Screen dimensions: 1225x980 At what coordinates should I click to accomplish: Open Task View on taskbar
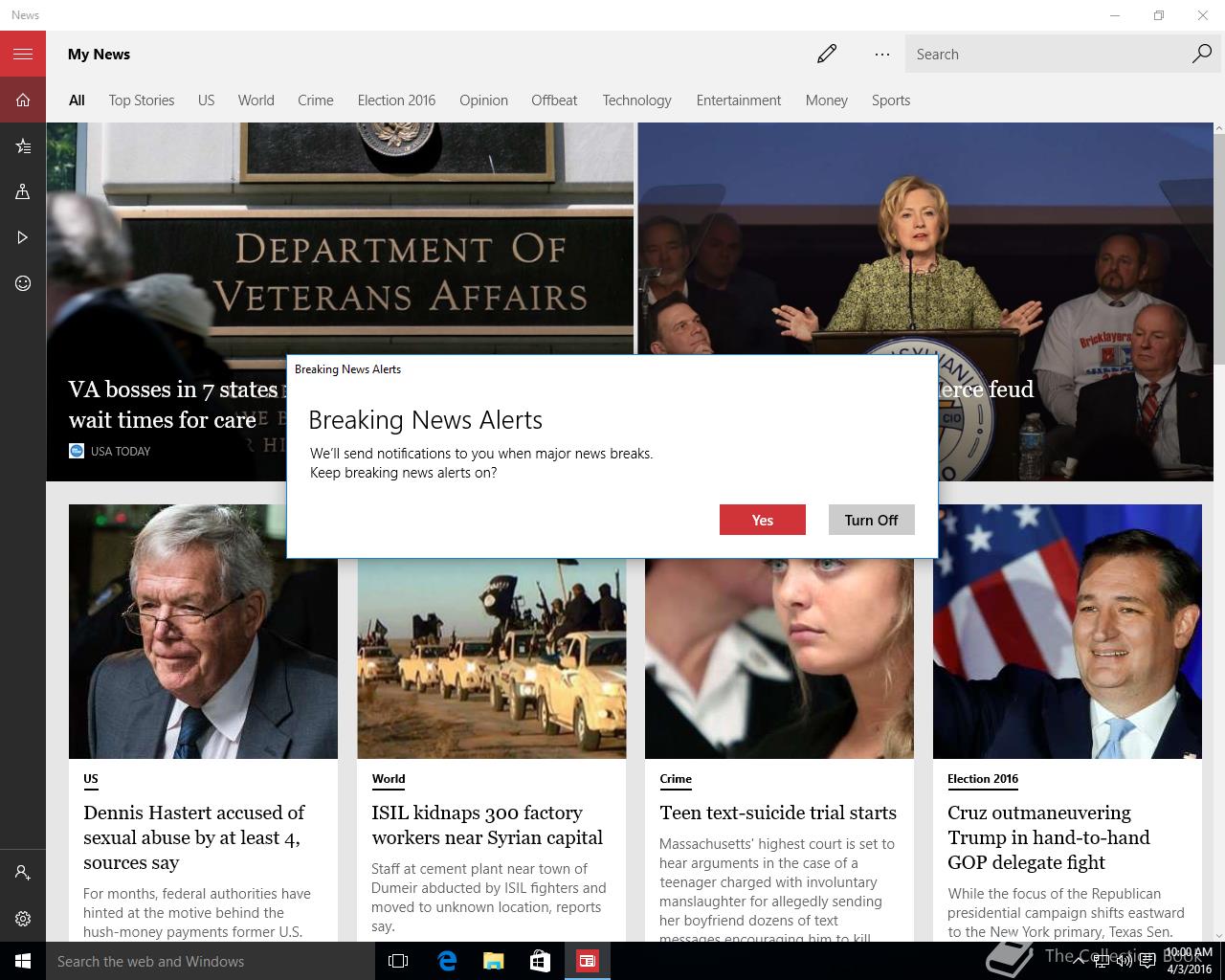[398, 961]
